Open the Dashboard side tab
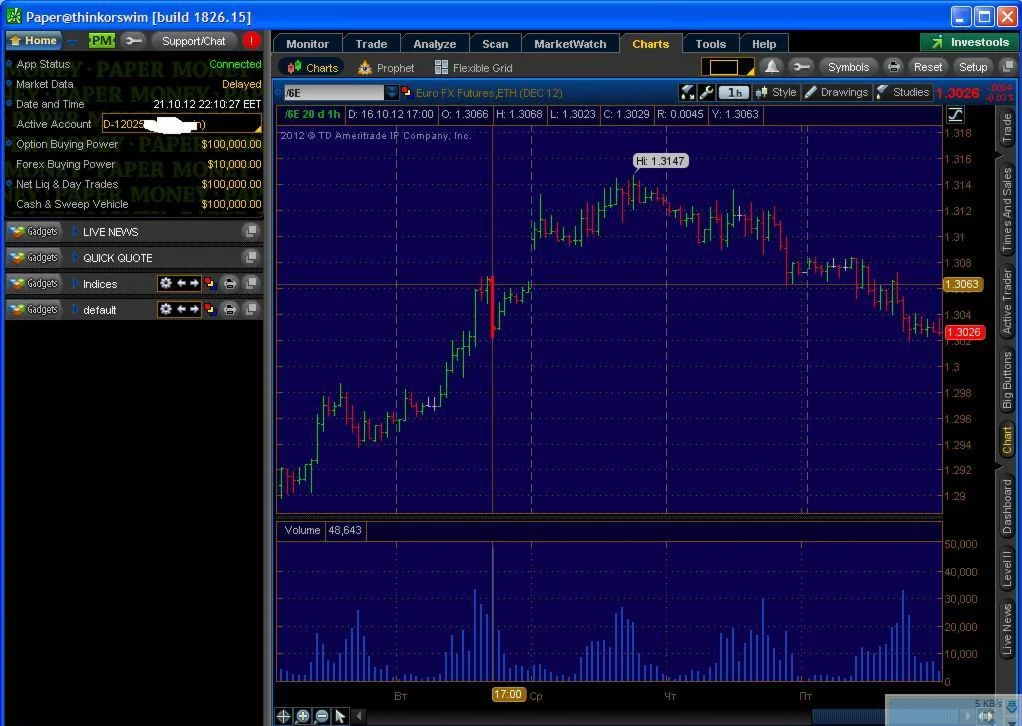The height and width of the screenshot is (726, 1022). (1007, 506)
